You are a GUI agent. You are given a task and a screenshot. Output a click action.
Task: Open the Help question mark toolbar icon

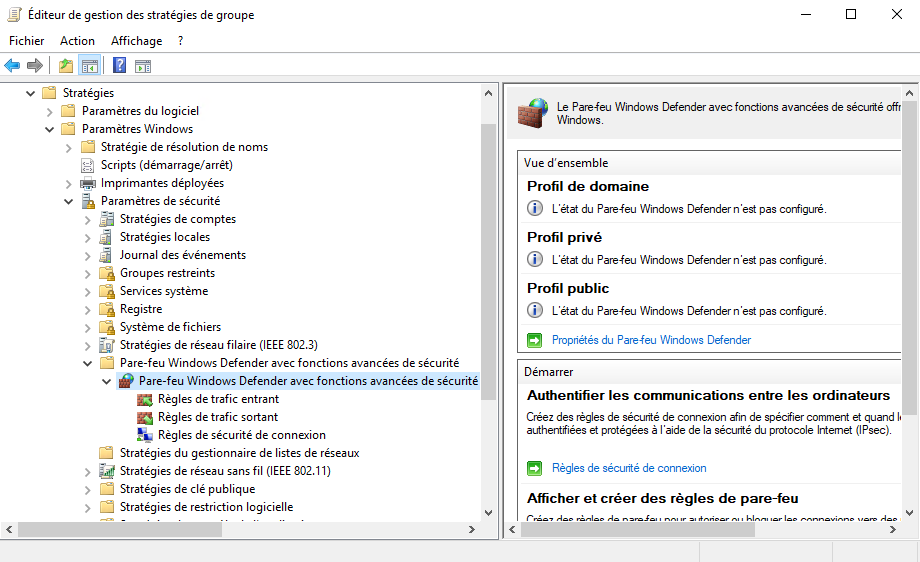tap(119, 65)
